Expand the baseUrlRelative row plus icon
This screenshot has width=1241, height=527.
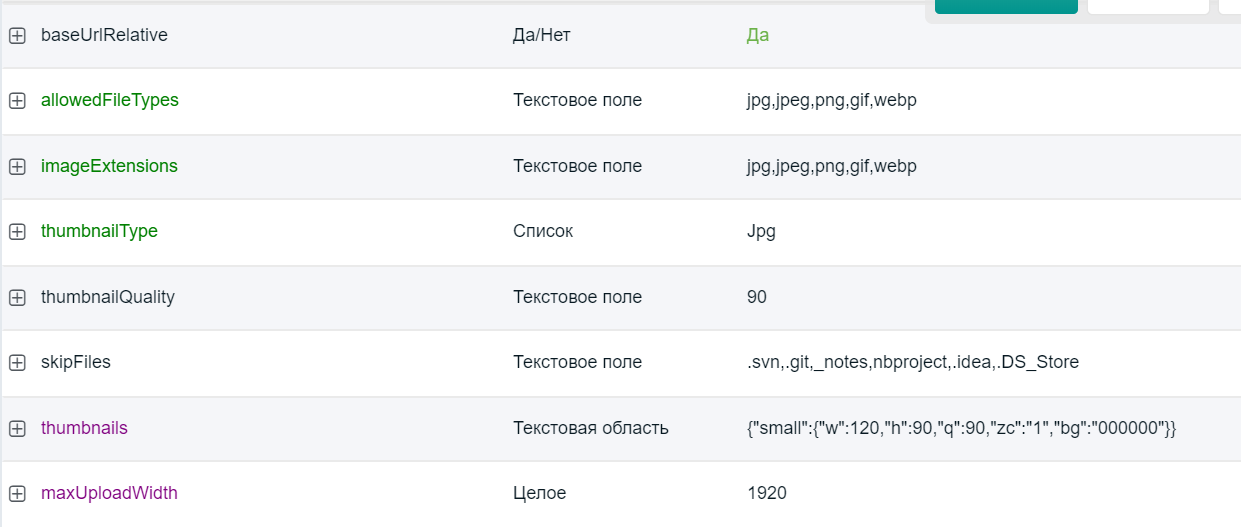click(17, 35)
